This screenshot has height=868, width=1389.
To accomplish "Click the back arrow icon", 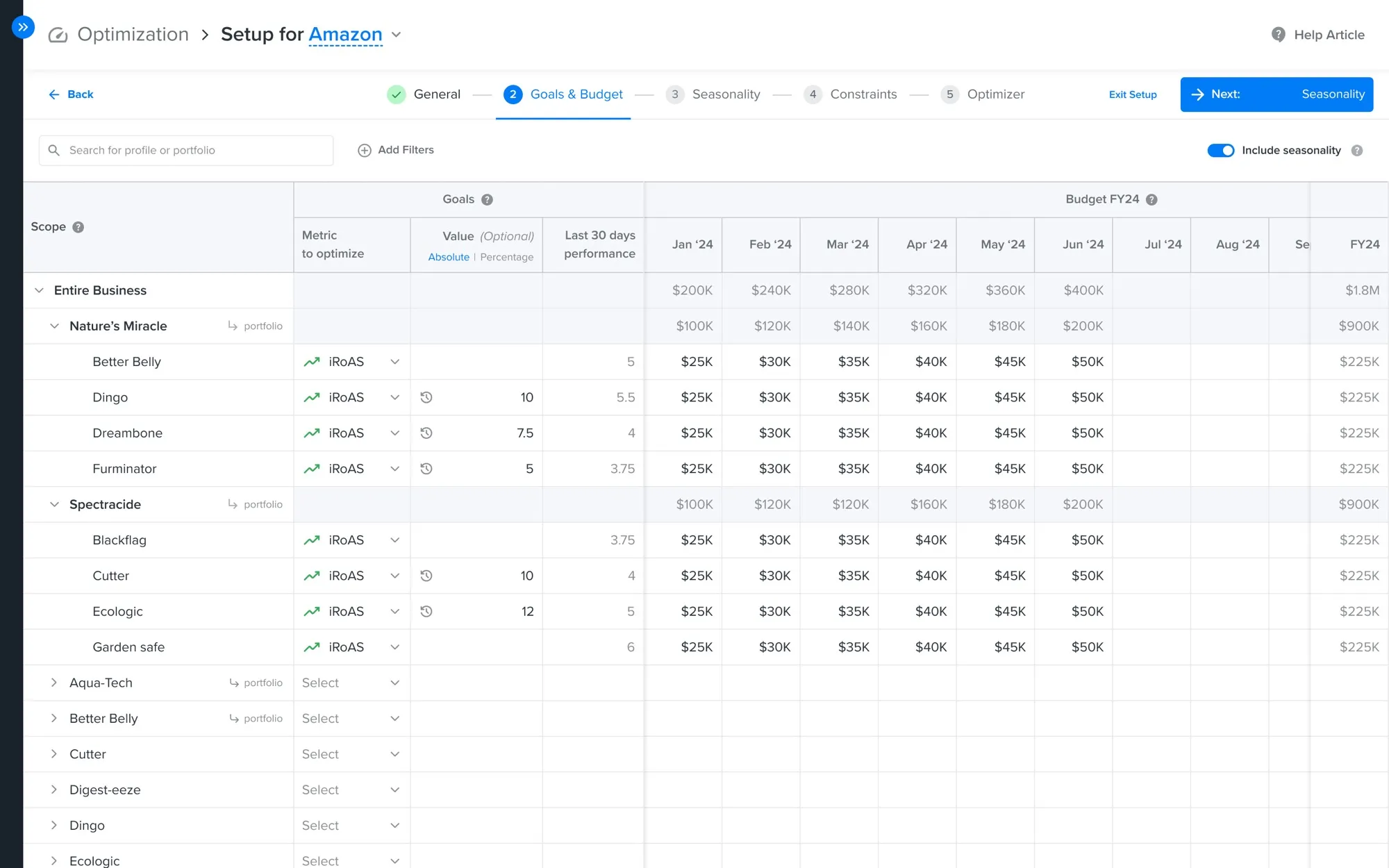I will pos(54,94).
